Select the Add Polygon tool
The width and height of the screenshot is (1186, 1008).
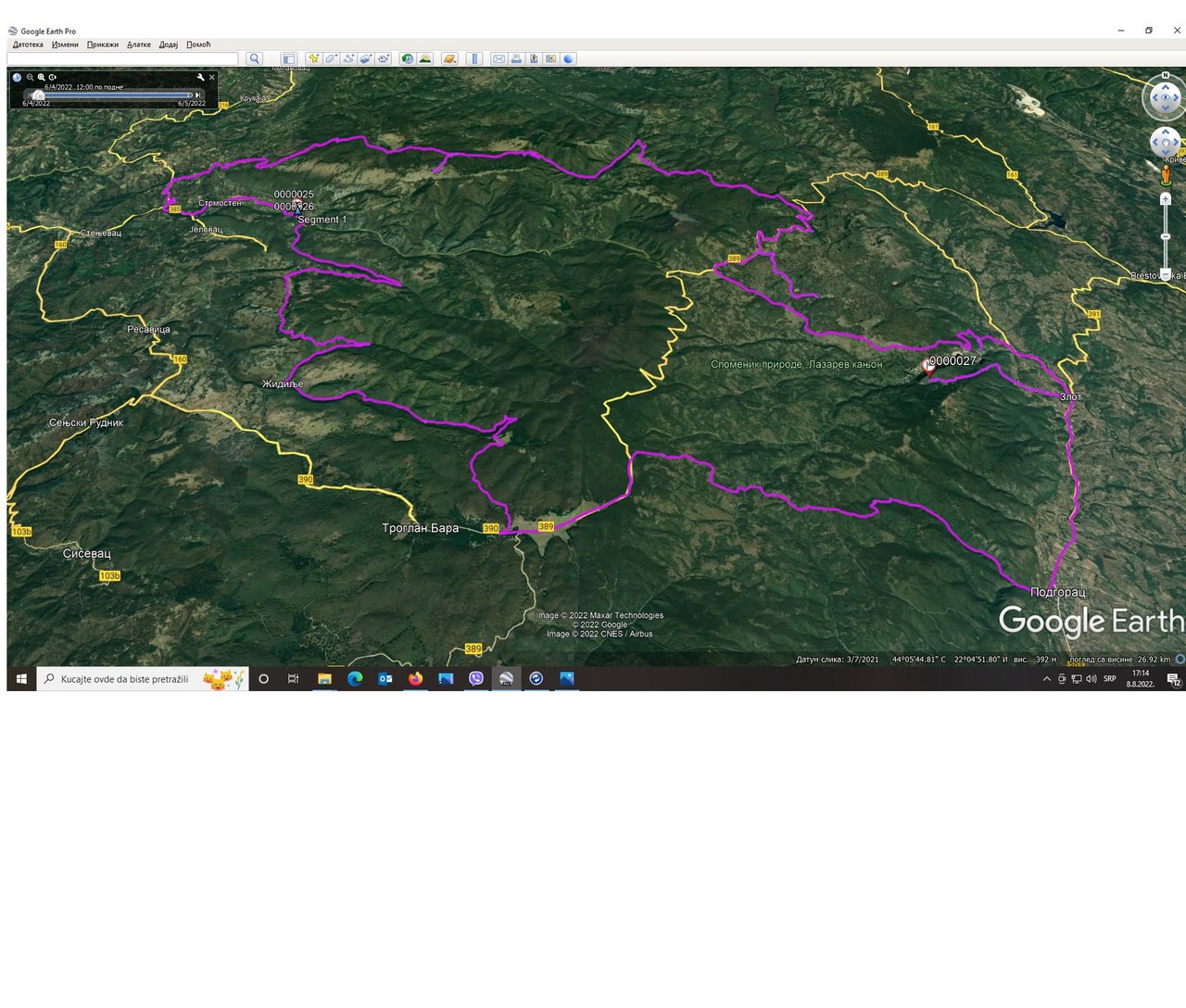coord(331,58)
